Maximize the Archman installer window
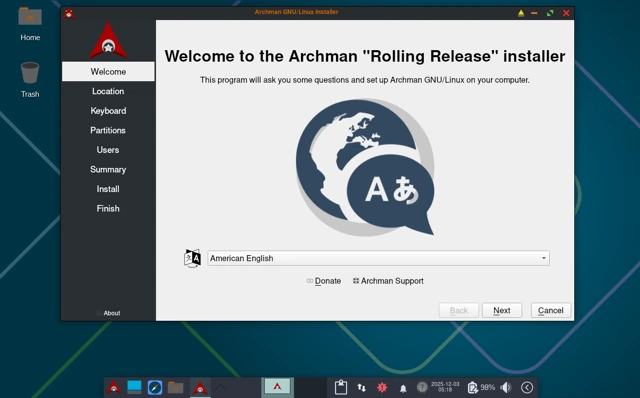The width and height of the screenshot is (640, 398). click(x=550, y=13)
